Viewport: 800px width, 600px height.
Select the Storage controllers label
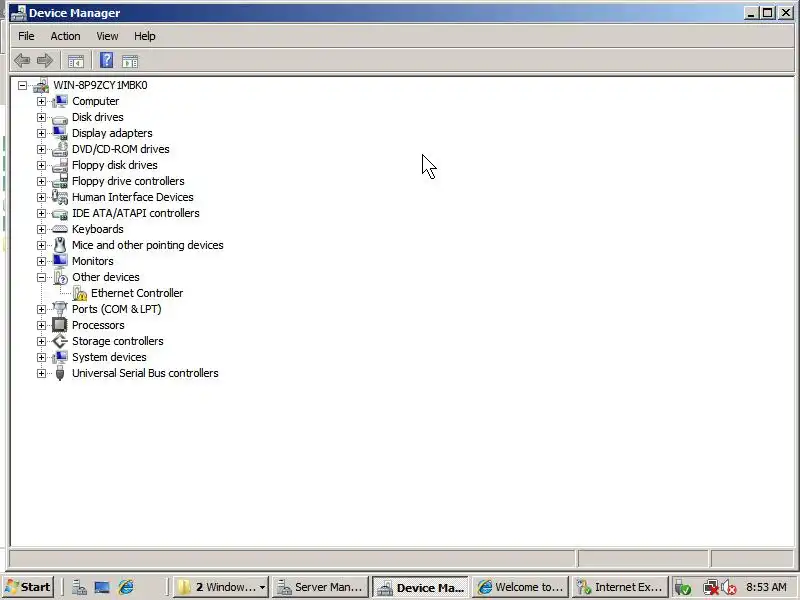118,341
